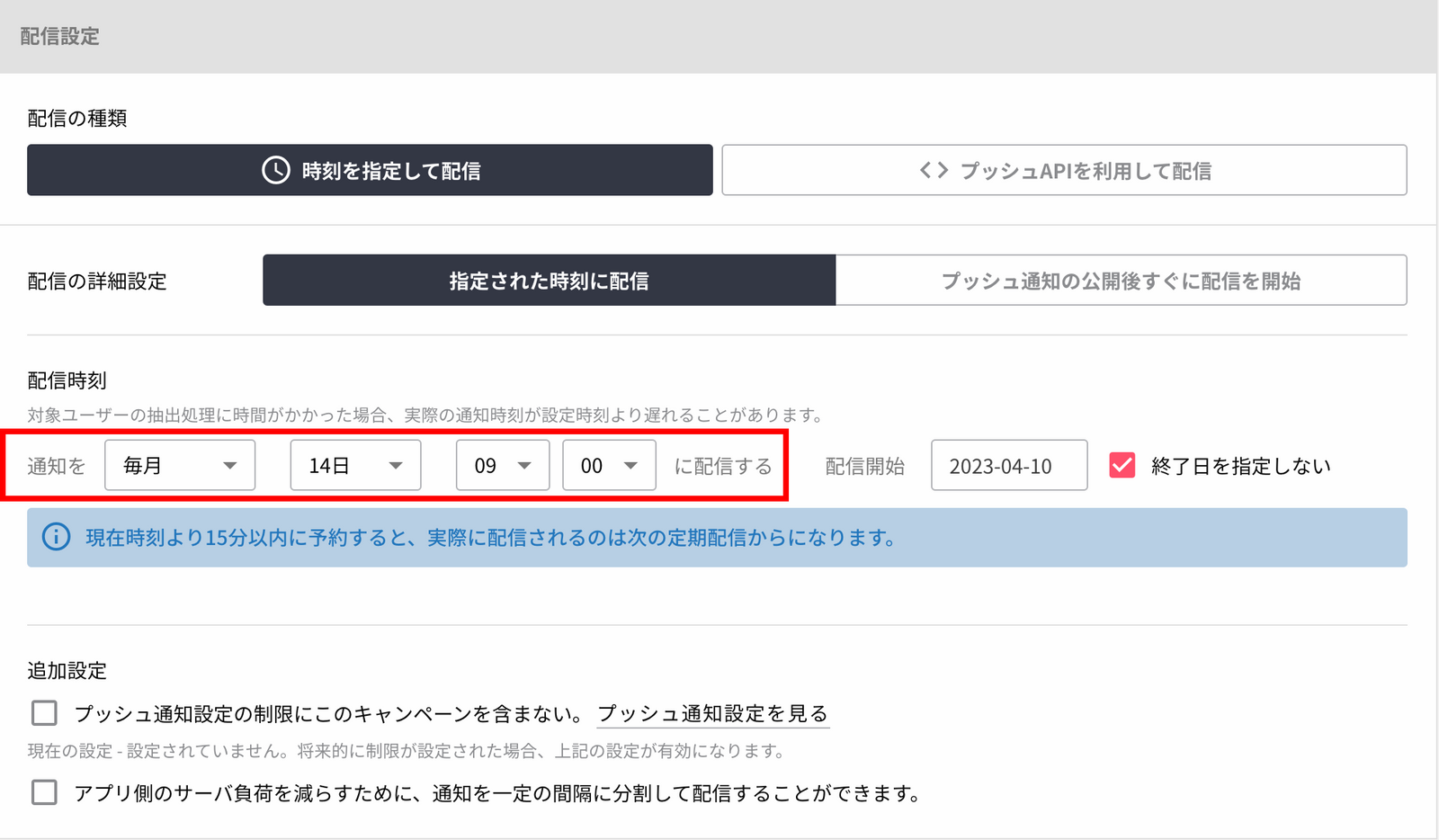The width and height of the screenshot is (1439, 840).
Task: Choose 指定された時刻に配信 tab
Action: tap(549, 281)
